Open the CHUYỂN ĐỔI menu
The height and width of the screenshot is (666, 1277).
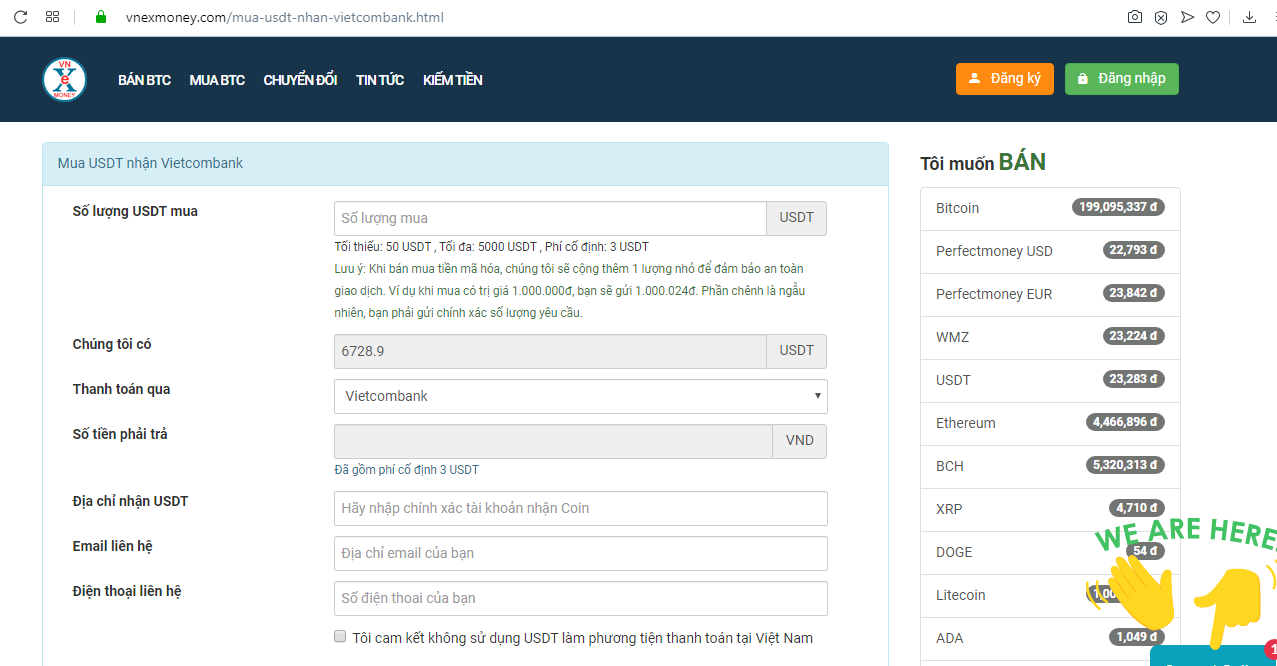point(300,80)
